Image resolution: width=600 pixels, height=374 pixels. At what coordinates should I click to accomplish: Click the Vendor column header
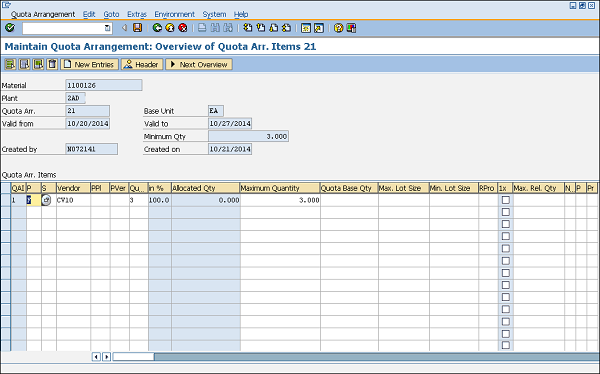(x=73, y=188)
